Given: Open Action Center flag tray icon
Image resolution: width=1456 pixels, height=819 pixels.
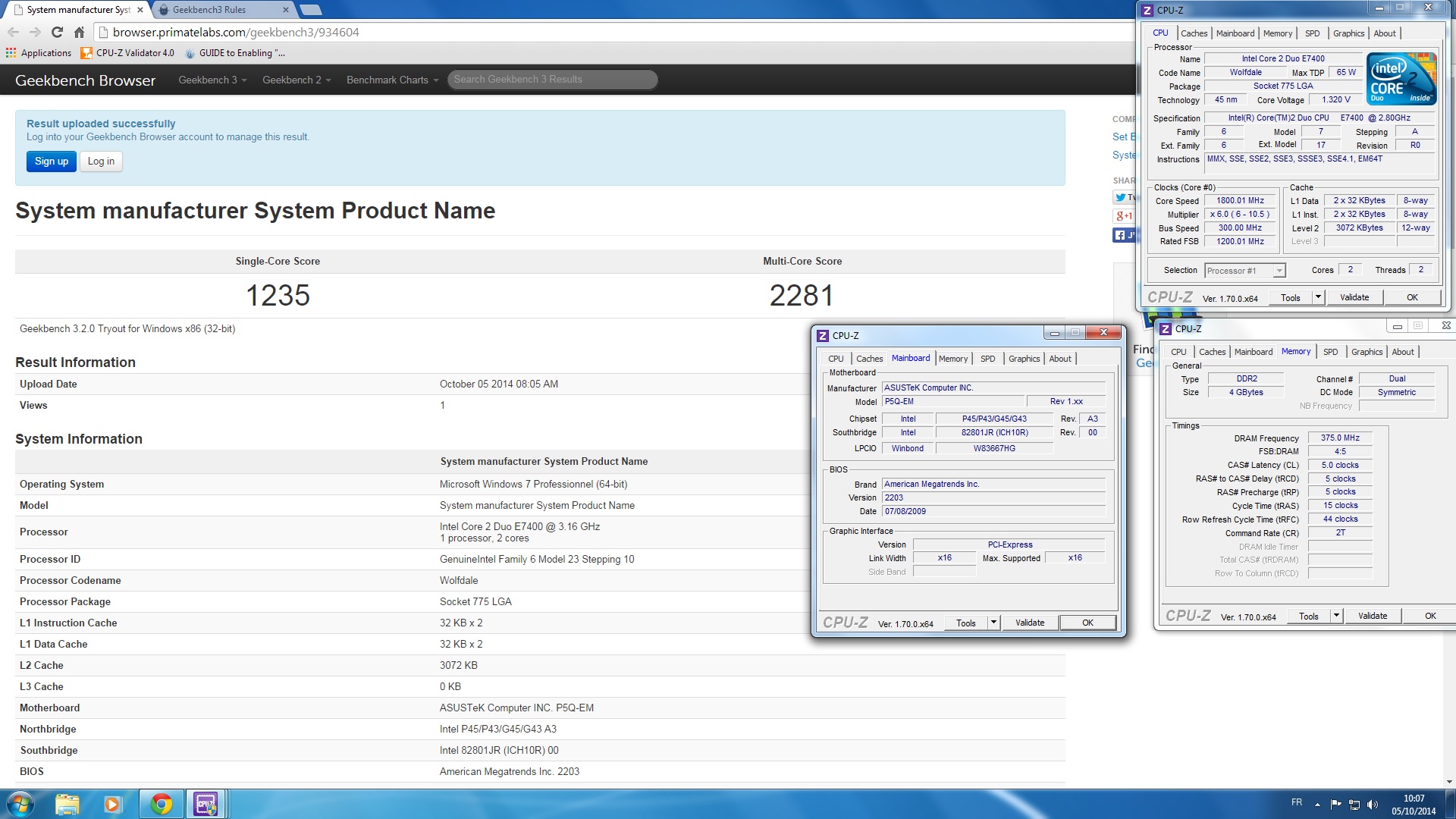Looking at the screenshot, I should tap(1335, 805).
